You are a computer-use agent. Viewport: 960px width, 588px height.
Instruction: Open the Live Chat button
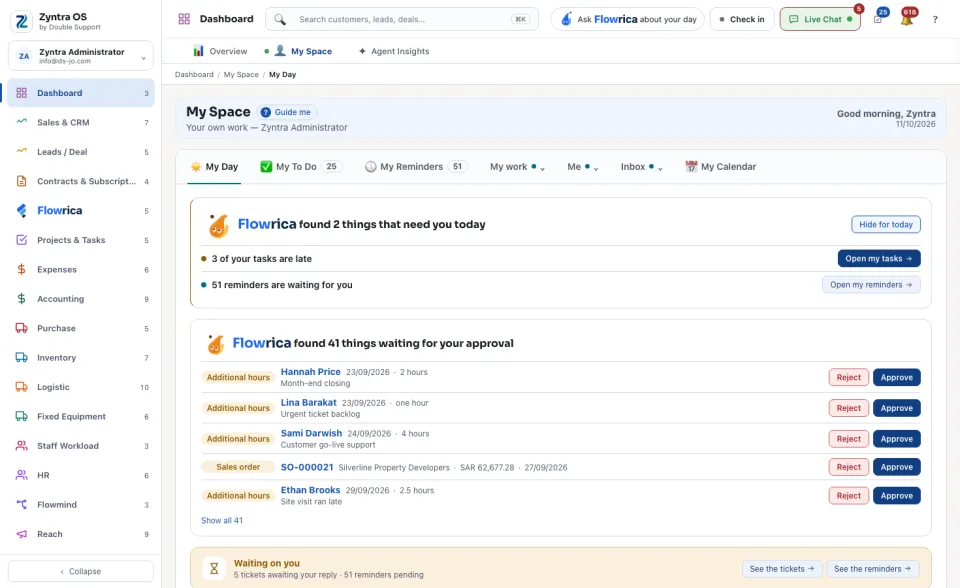[820, 19]
